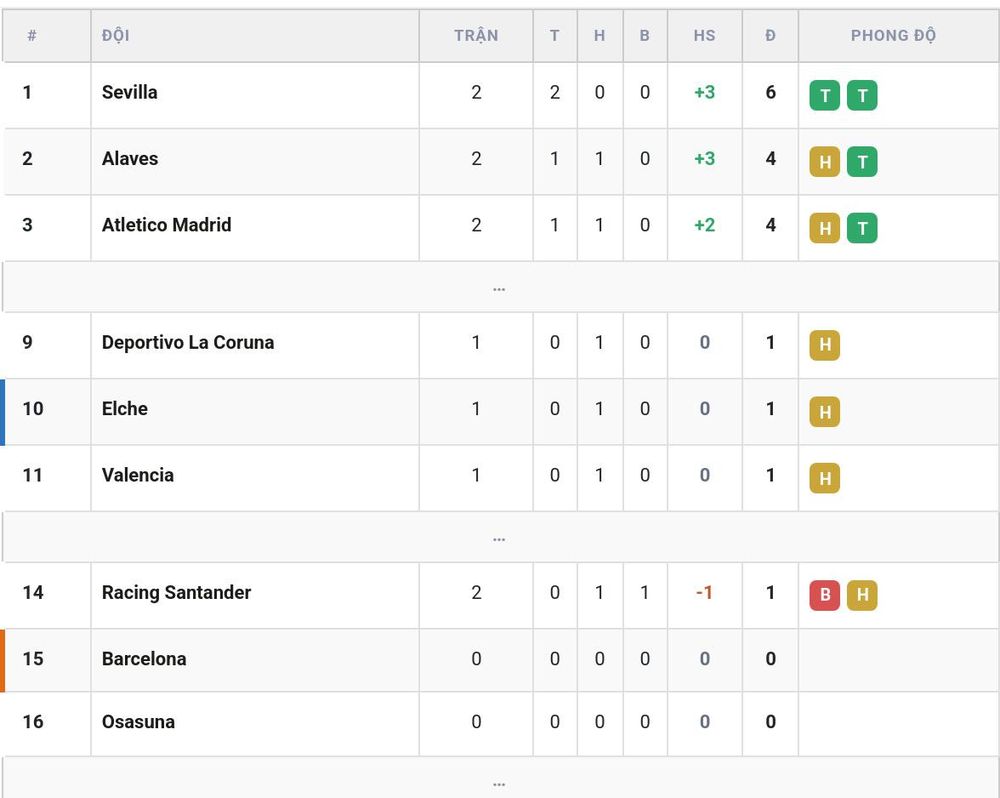The image size is (1000, 798).
Task: Click Sevilla's first green T form badge
Action: (825, 96)
